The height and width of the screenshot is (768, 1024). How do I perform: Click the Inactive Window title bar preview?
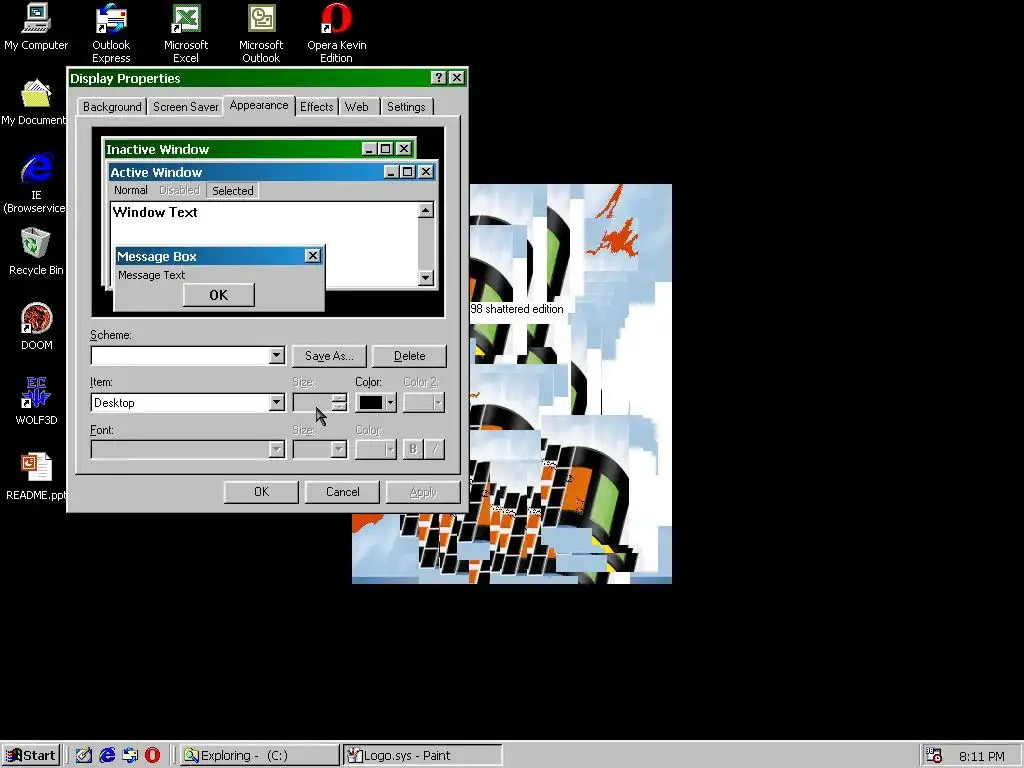coord(232,149)
